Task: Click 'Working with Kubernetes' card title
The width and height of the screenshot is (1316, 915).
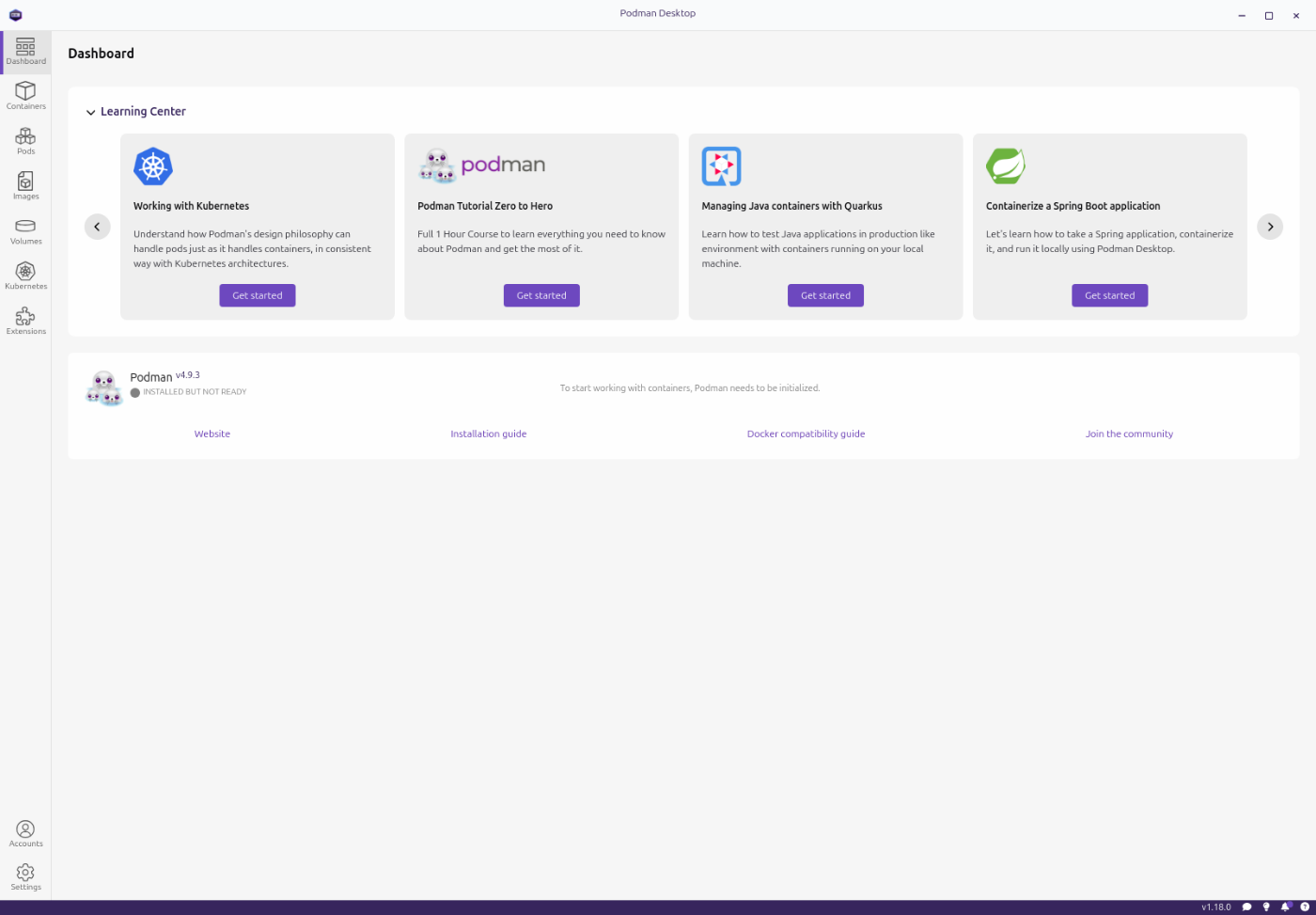Action: click(x=191, y=206)
